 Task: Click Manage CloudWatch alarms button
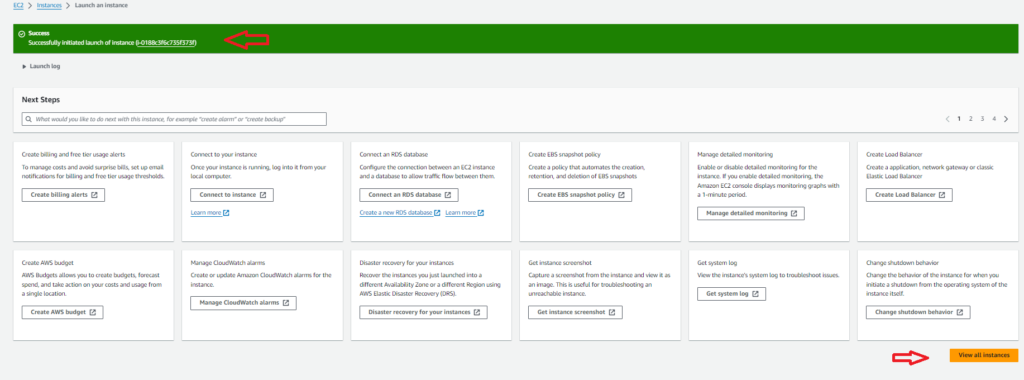tap(244, 303)
